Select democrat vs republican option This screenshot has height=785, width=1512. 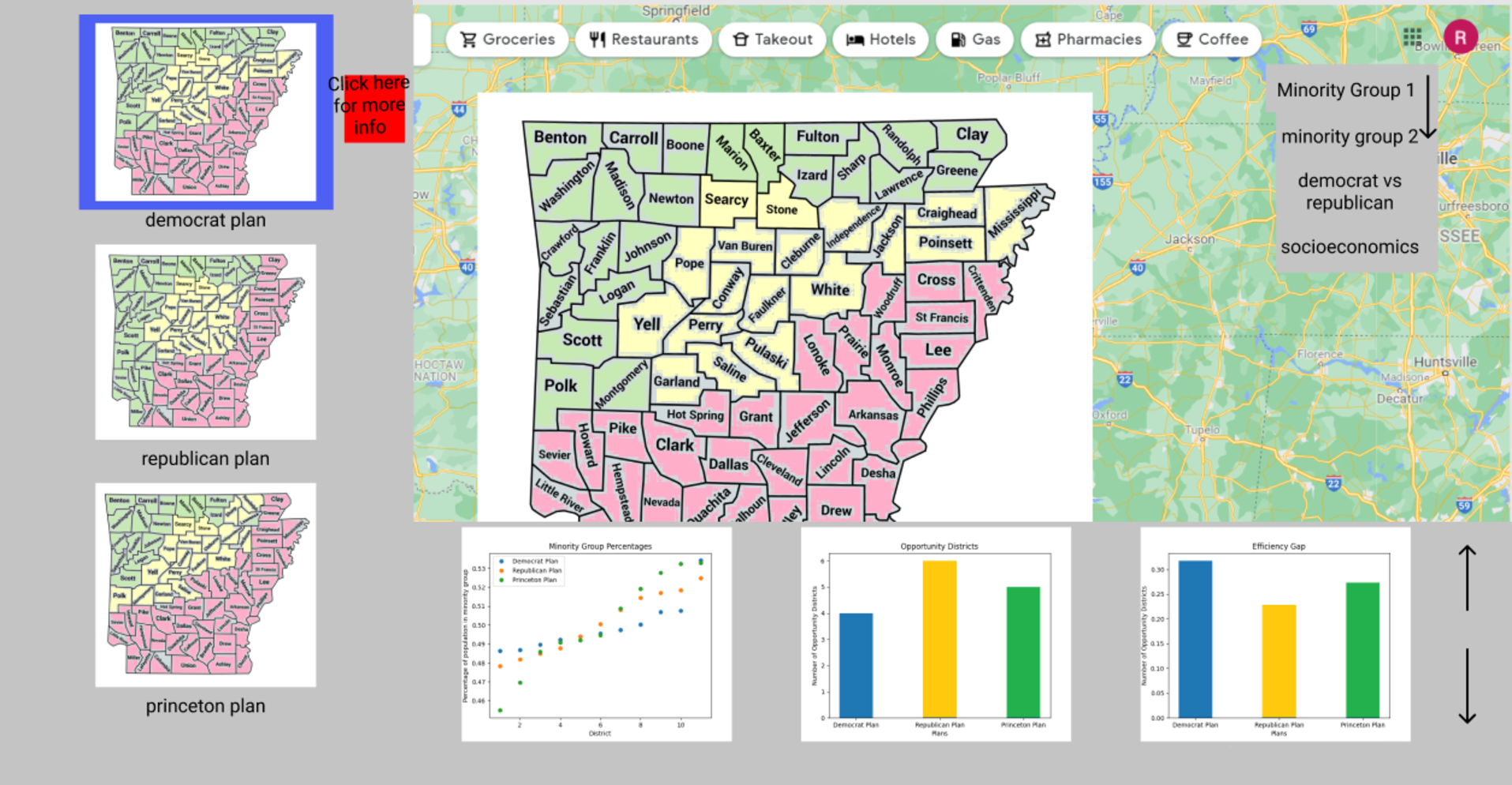point(1349,192)
